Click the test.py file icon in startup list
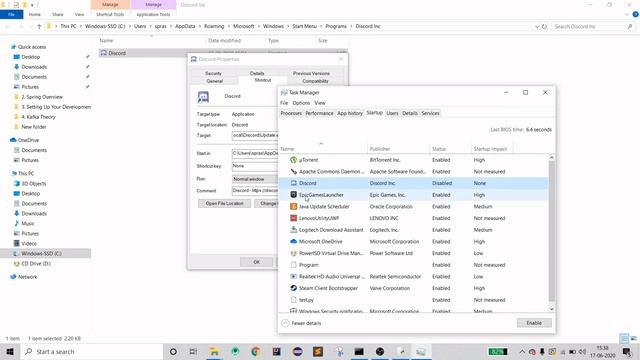This screenshot has width=640, height=360. coord(293,300)
